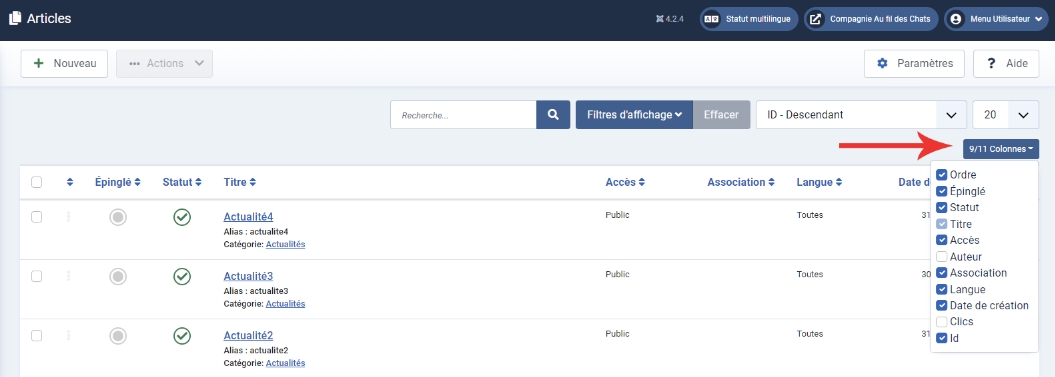Toggle pinned icon for Actualité3
This screenshot has width=1055, height=377.
(118, 276)
